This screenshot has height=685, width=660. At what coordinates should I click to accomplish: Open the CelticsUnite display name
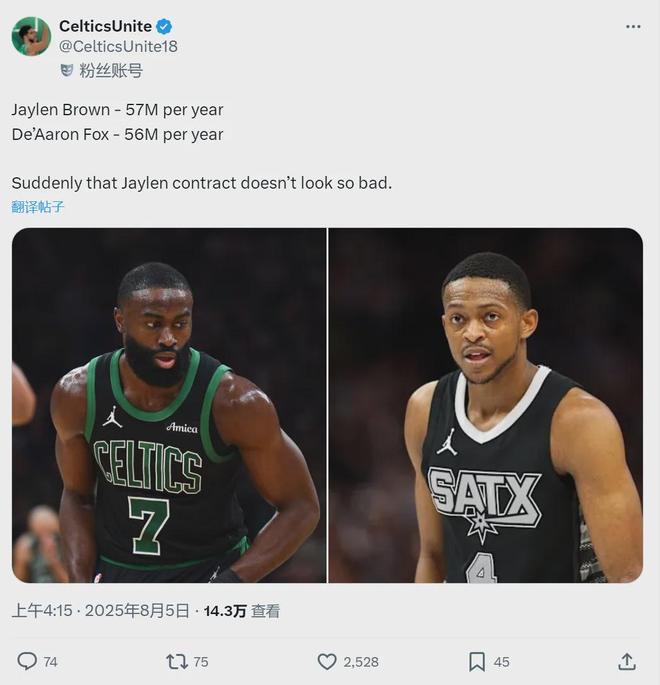coord(105,26)
